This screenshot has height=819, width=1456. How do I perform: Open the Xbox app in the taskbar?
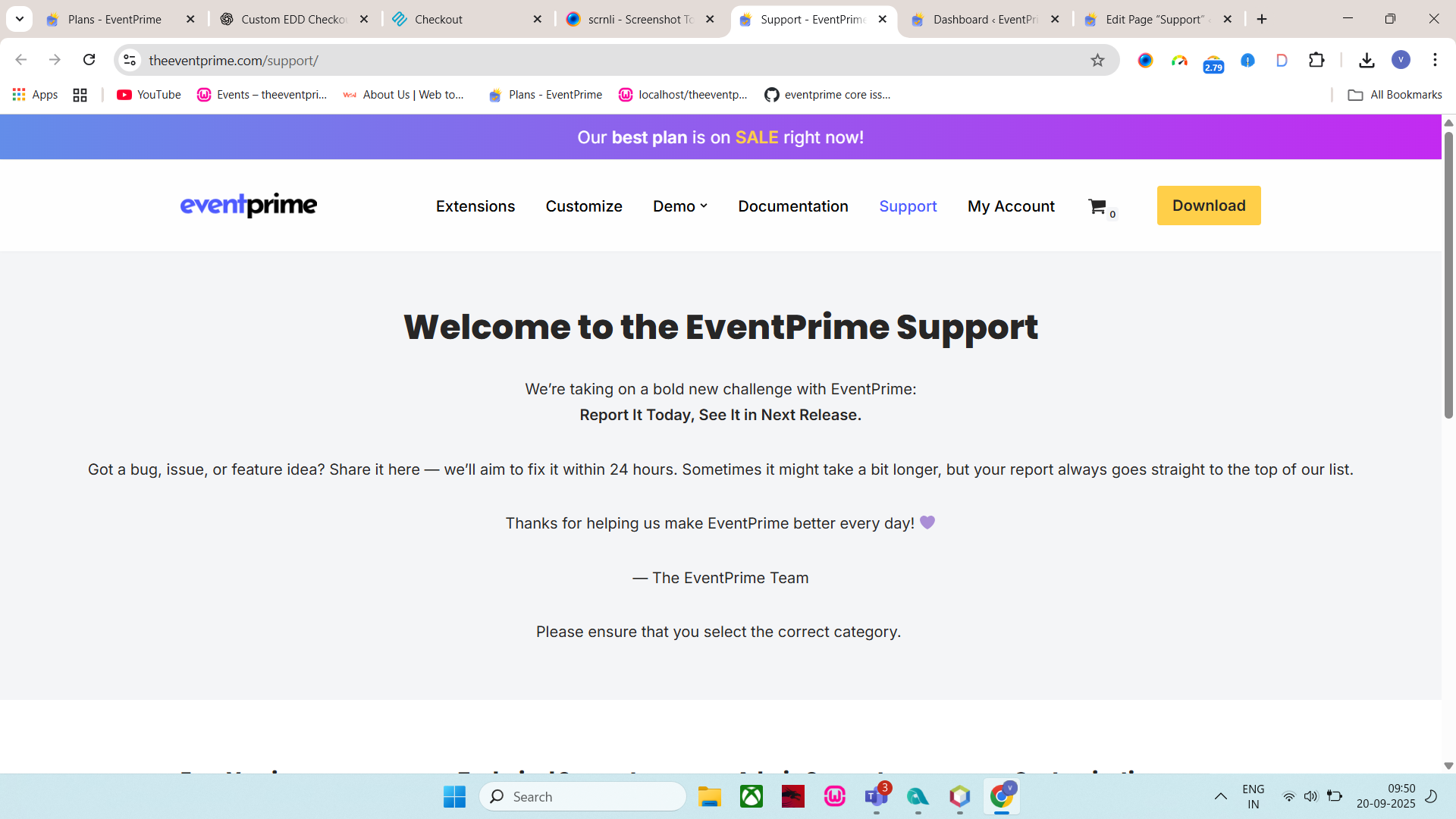(x=751, y=796)
